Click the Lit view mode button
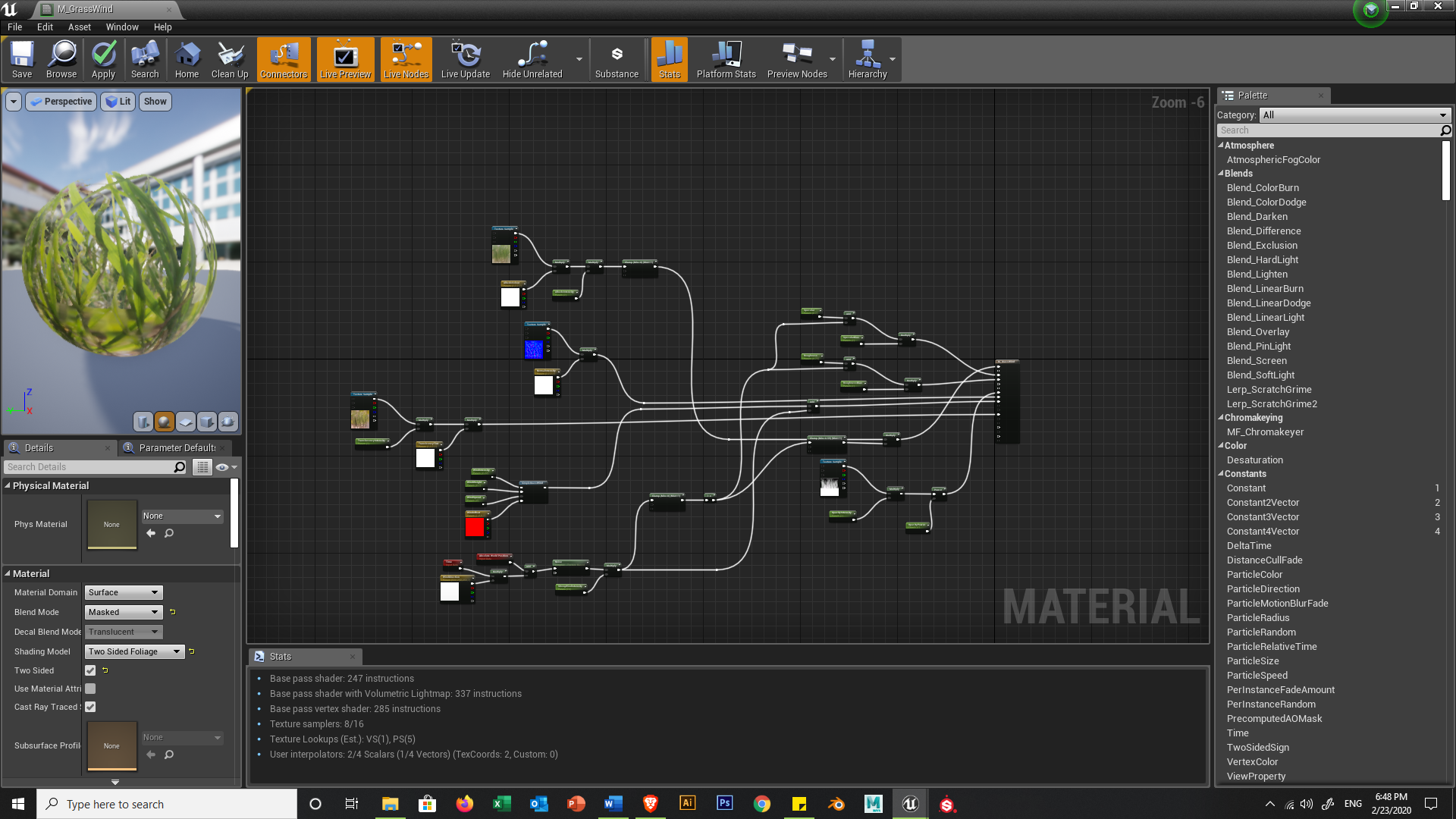Image resolution: width=1456 pixels, height=819 pixels. click(118, 102)
